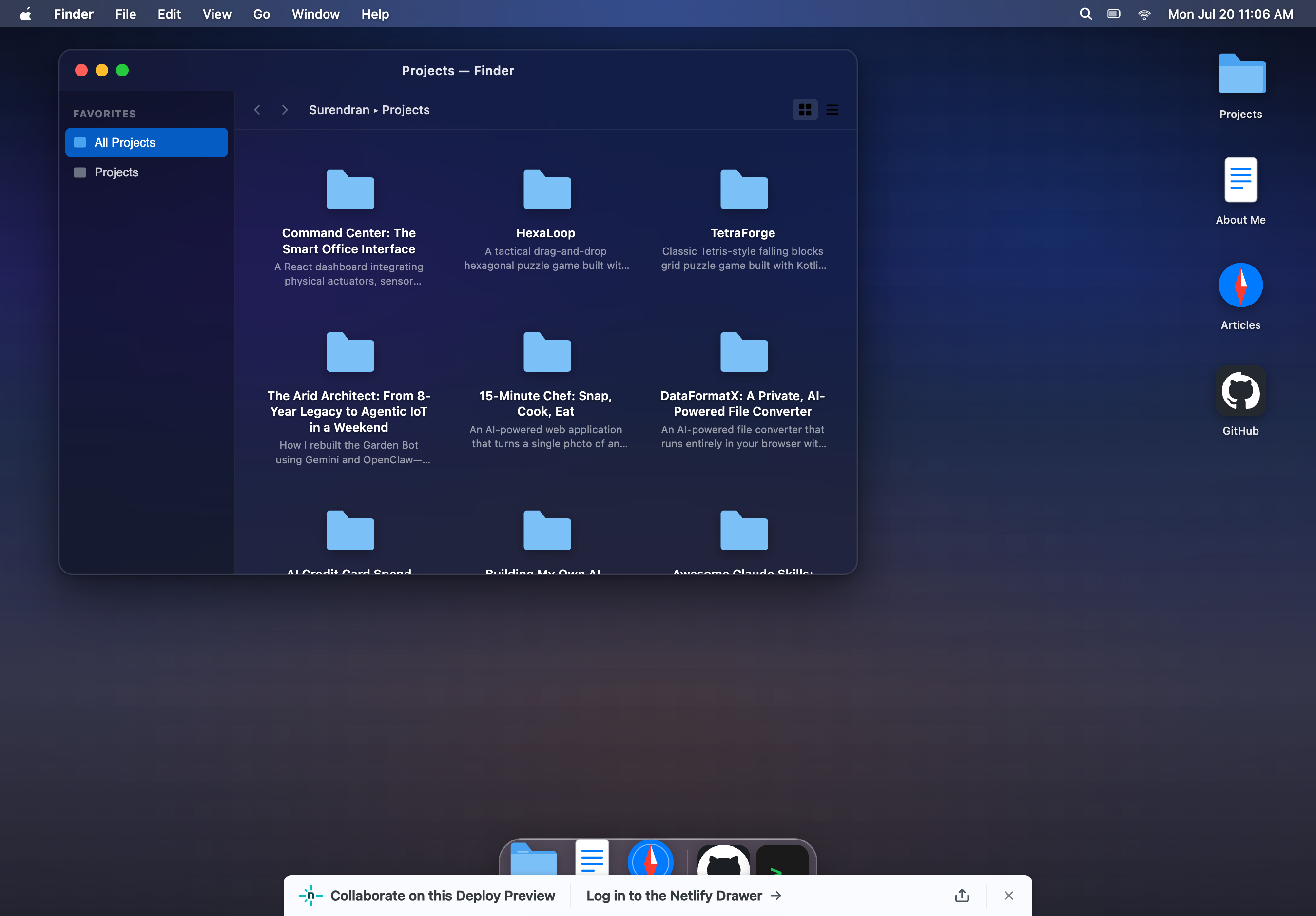This screenshot has height=916, width=1316.
Task: Open the Apple menu icon
Action: click(26, 14)
